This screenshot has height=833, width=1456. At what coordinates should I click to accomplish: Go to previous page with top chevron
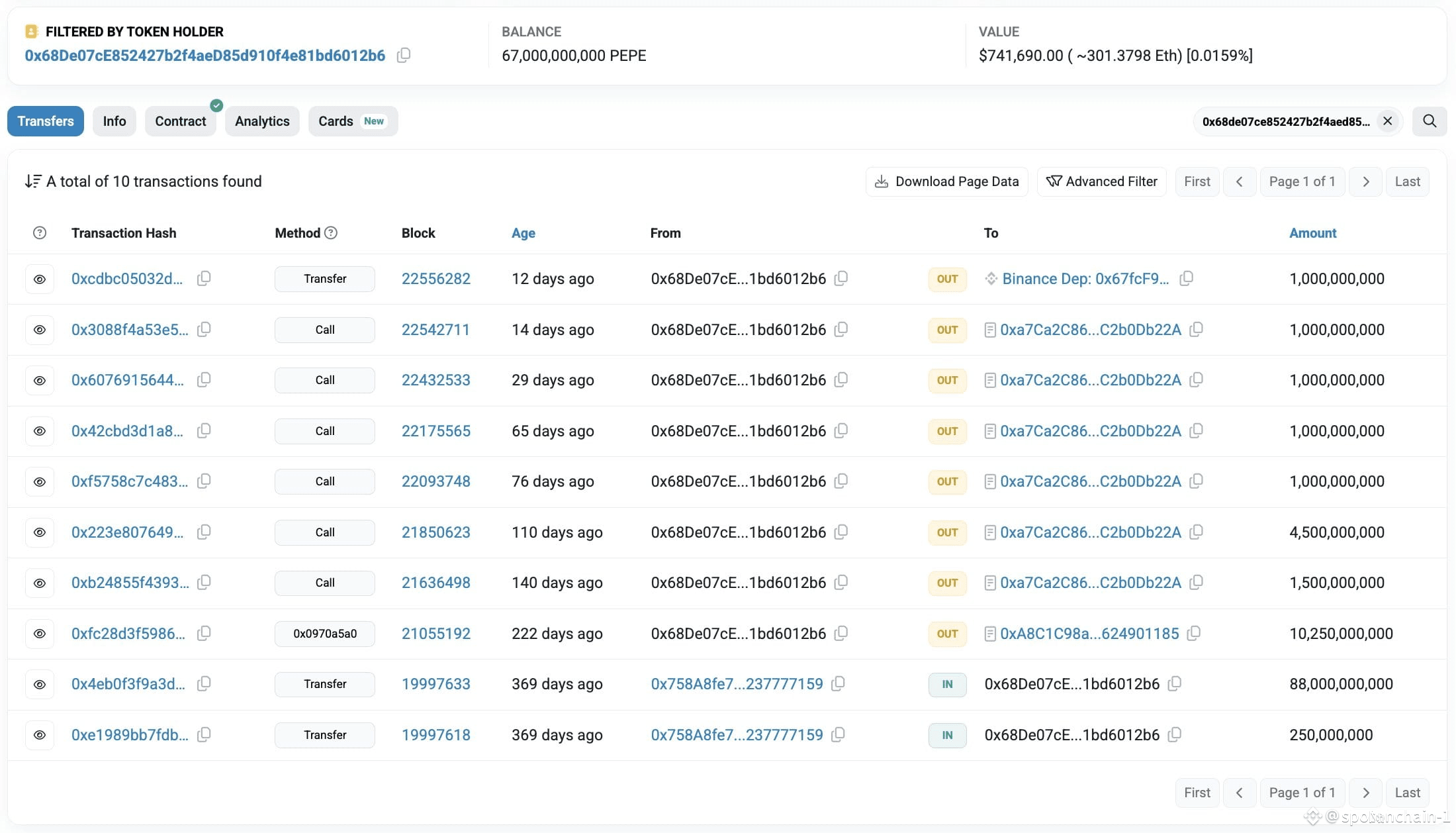pyautogui.click(x=1240, y=181)
